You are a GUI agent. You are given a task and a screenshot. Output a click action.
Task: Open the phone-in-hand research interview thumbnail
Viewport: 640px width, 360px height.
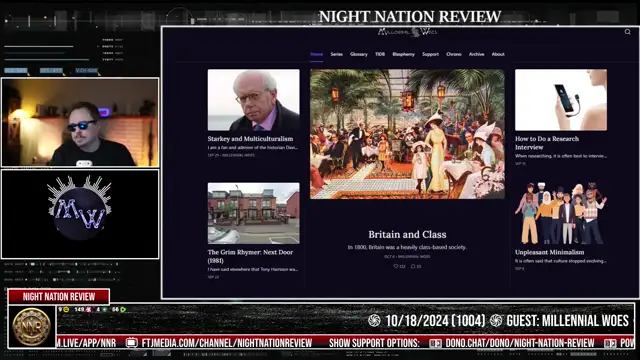coord(561,100)
